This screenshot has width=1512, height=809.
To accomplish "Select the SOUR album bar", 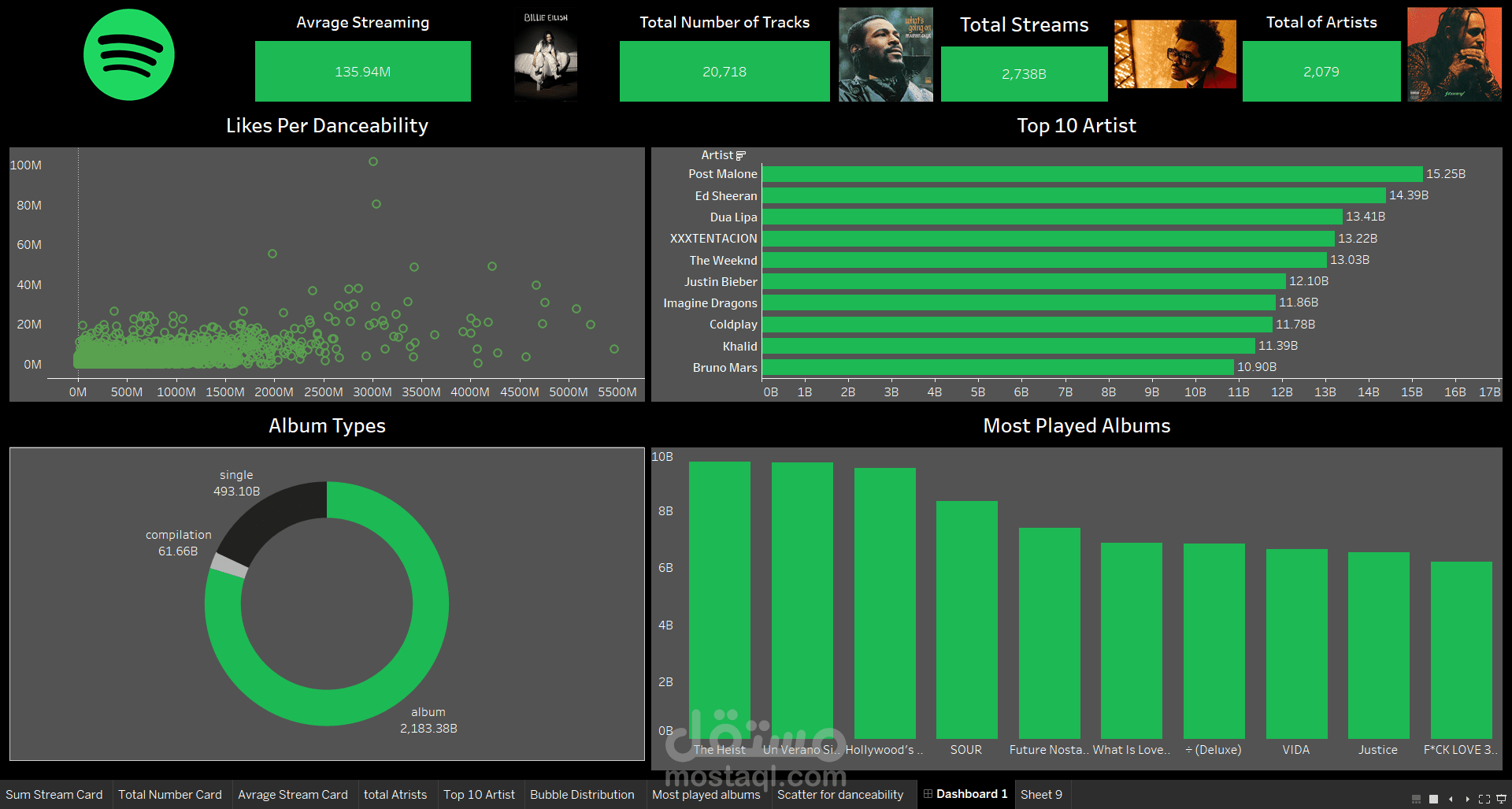I will pos(967,620).
